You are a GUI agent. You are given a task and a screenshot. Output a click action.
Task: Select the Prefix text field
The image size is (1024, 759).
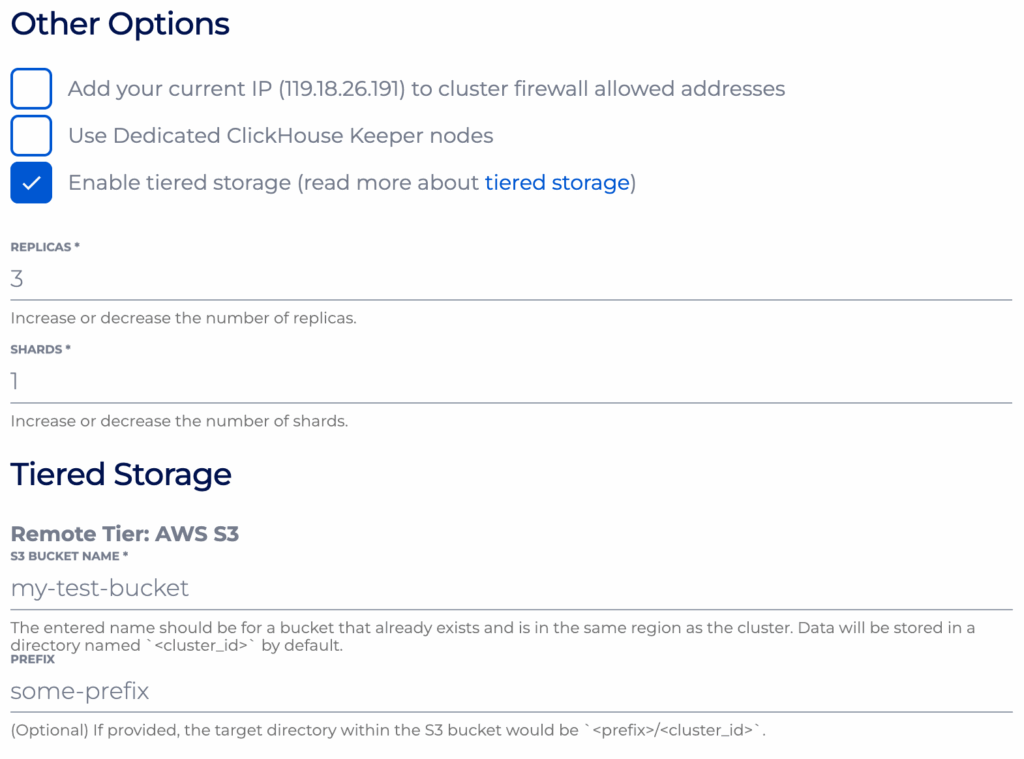tap(510, 691)
